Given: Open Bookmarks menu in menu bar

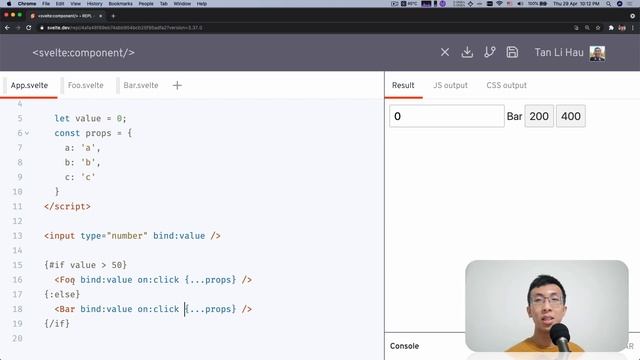Looking at the screenshot, I should click(120, 4).
